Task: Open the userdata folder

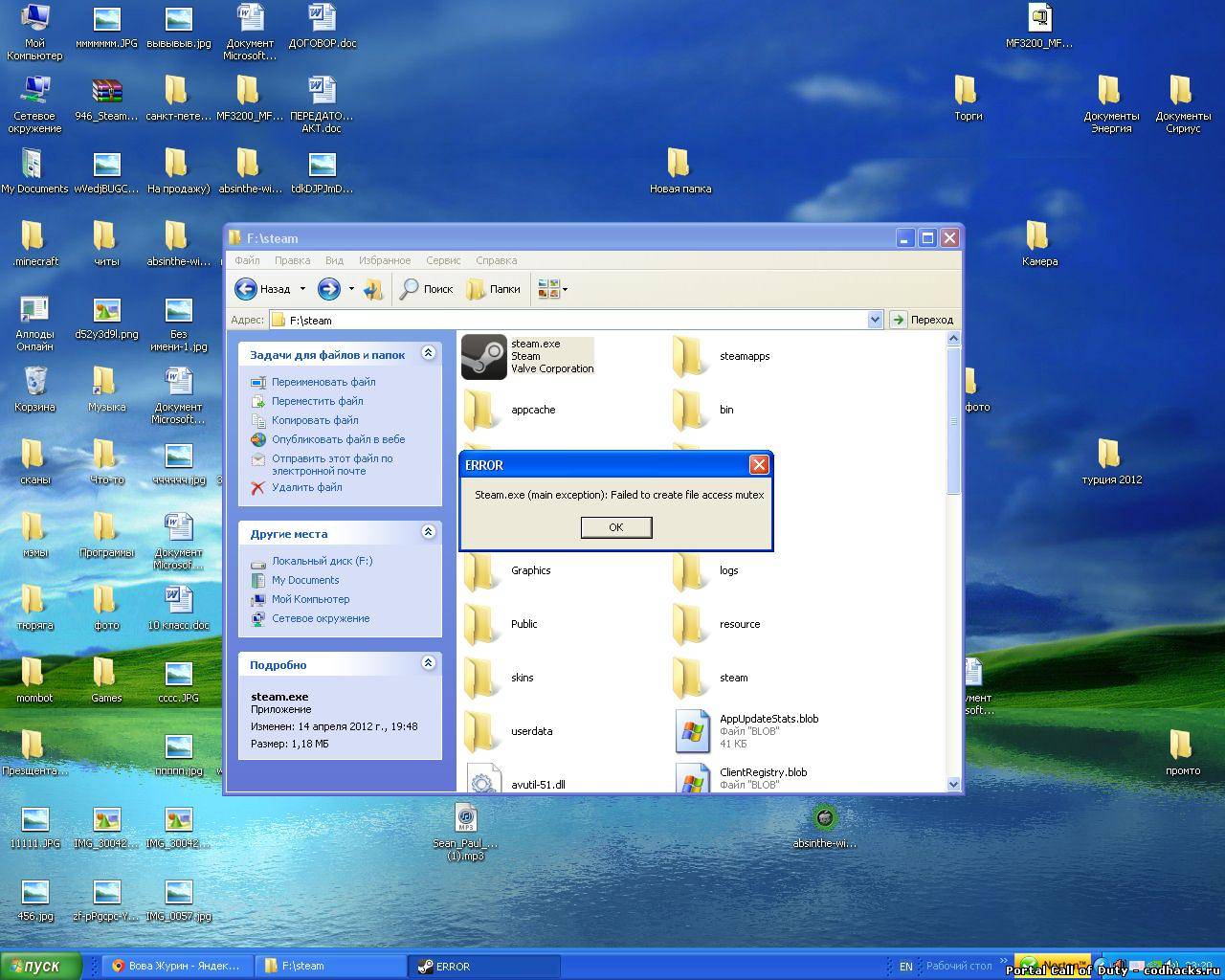Action: pos(481,732)
